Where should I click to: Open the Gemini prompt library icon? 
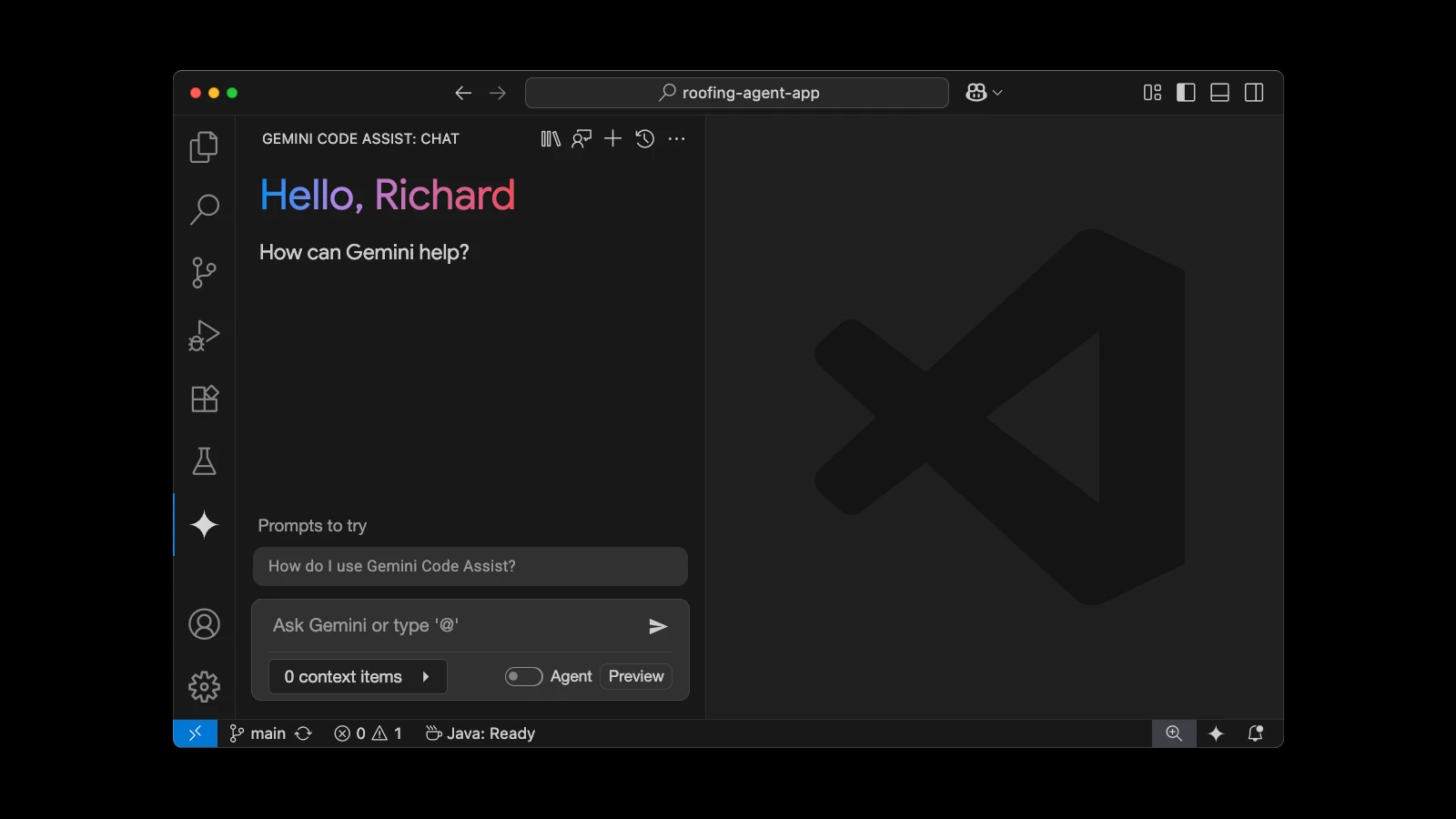[551, 138]
